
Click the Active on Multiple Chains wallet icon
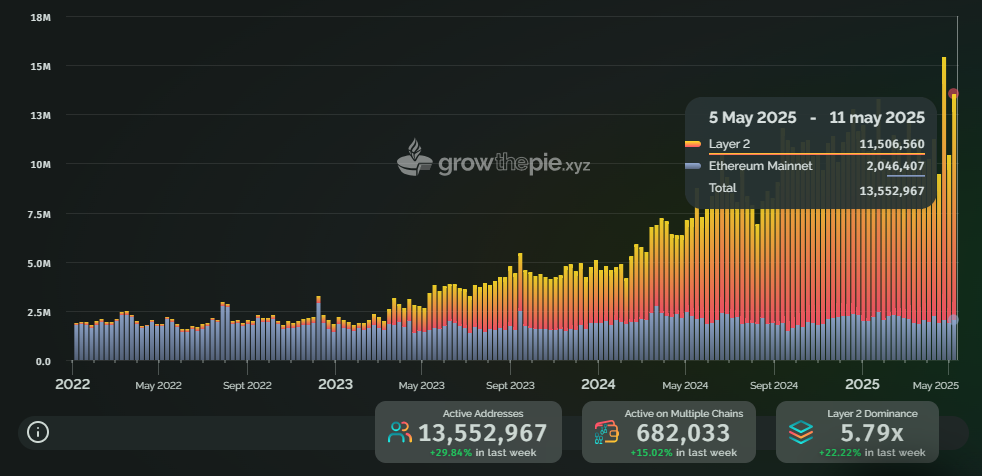(x=606, y=433)
